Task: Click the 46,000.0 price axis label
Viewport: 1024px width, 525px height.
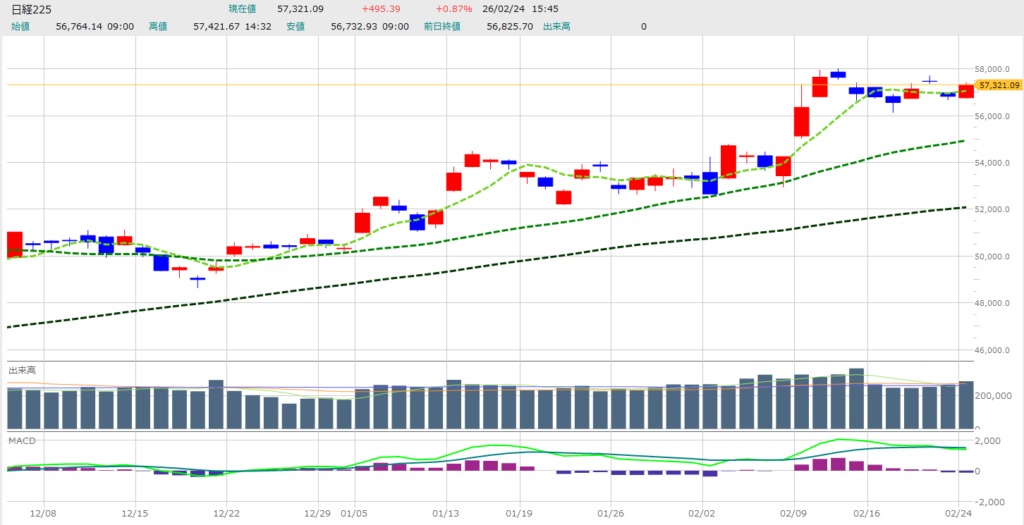Action: click(996, 350)
